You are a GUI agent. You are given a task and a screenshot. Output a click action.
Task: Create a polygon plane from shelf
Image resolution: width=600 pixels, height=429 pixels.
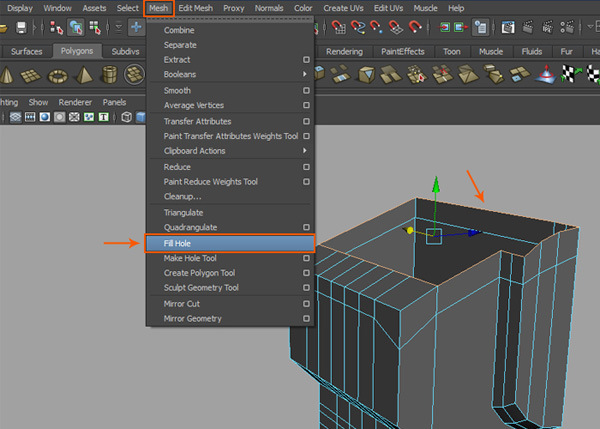click(x=31, y=76)
